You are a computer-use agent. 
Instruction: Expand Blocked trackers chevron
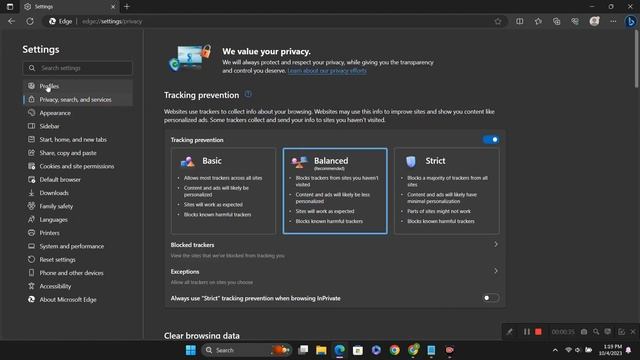tap(496, 244)
